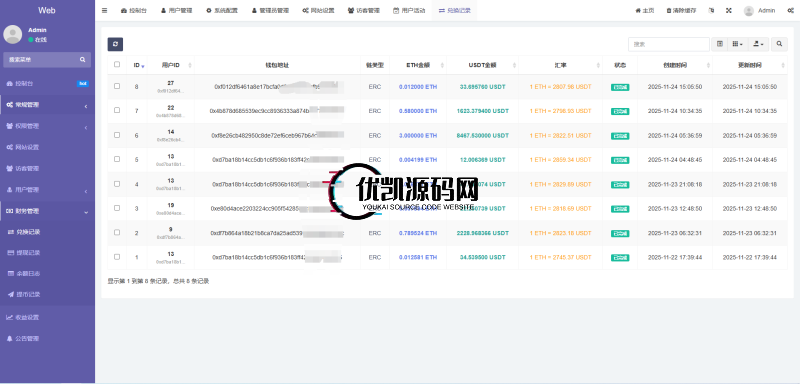Viewport: 800px width, 384px height.
Task: Click the dark refresh table button
Action: pos(115,44)
